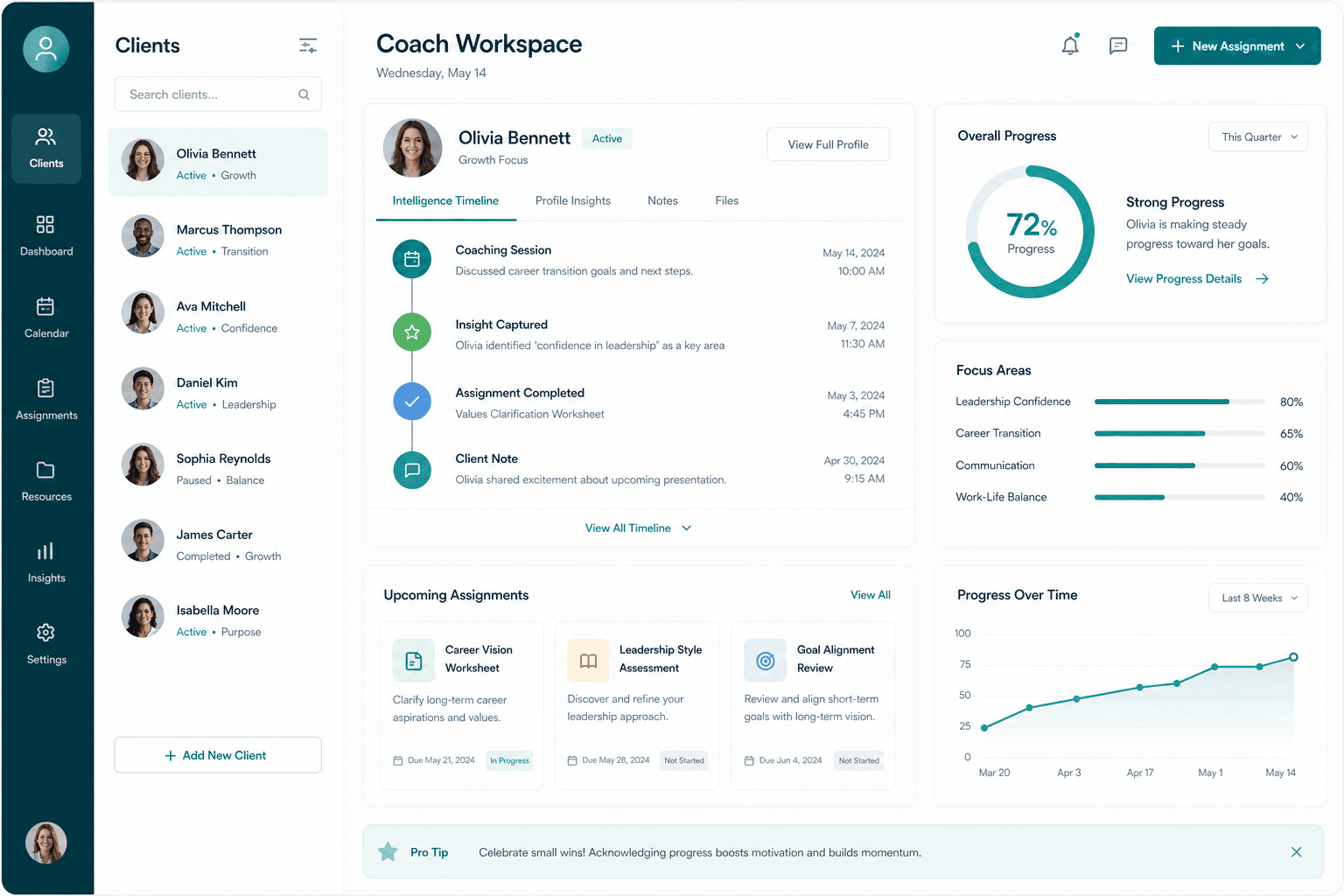The image size is (1344, 896).
Task: Click the Assignment Completed checkmark icon
Action: click(412, 402)
